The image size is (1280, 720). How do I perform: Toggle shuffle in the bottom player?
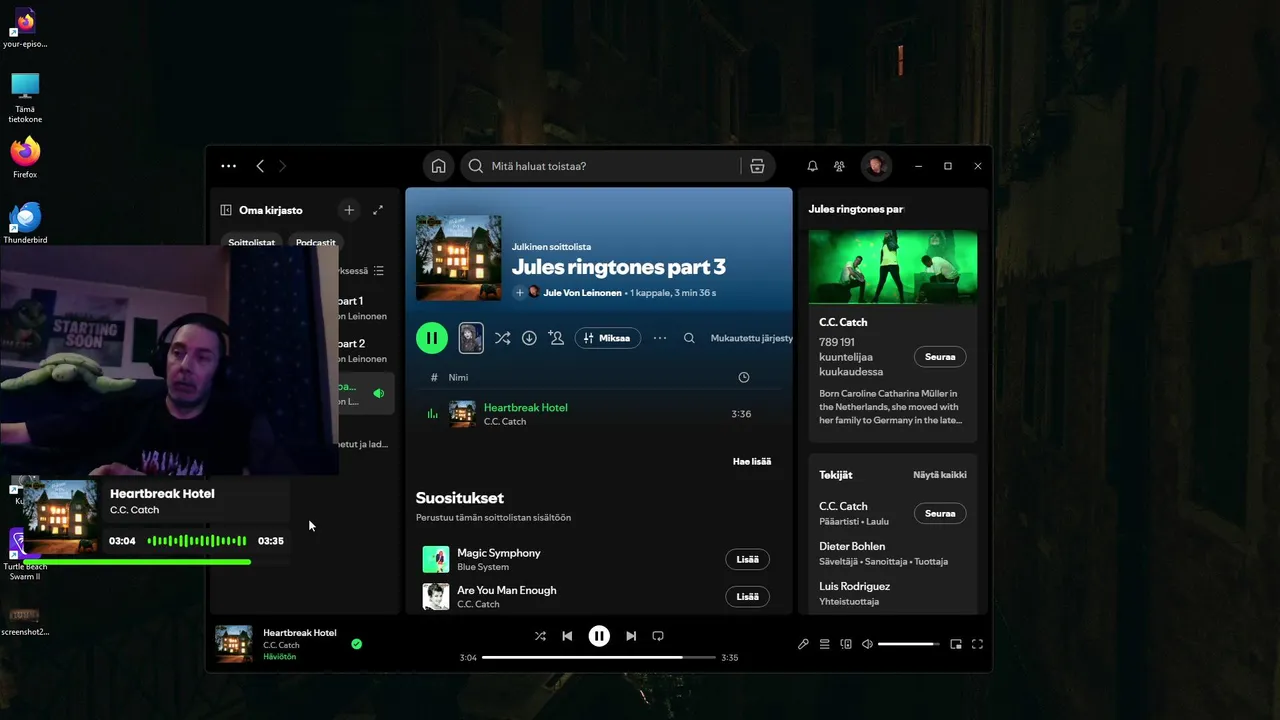pos(540,636)
